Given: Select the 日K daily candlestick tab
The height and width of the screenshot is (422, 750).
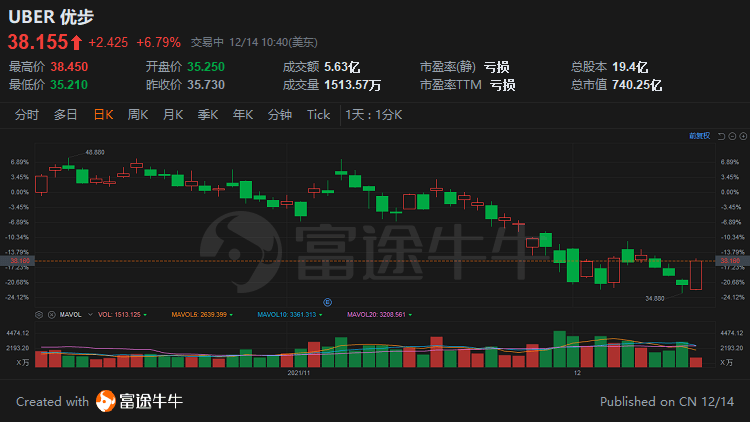Looking at the screenshot, I should (103, 115).
